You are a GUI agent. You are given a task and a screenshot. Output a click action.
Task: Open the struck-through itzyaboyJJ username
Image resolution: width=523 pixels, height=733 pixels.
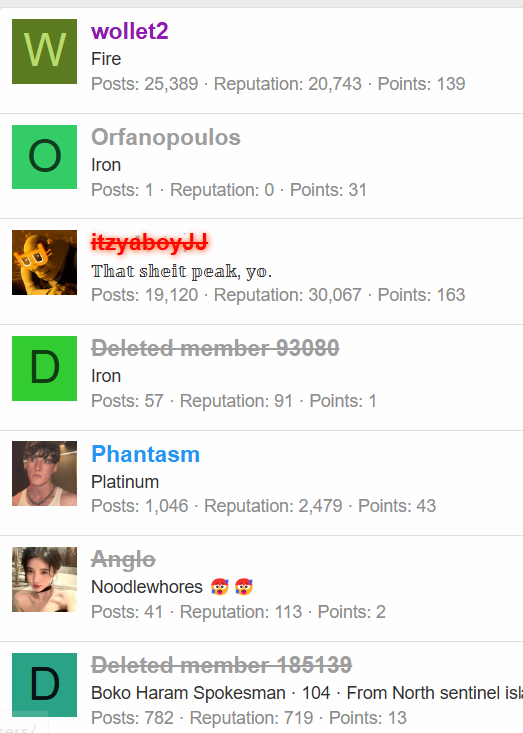tap(150, 243)
